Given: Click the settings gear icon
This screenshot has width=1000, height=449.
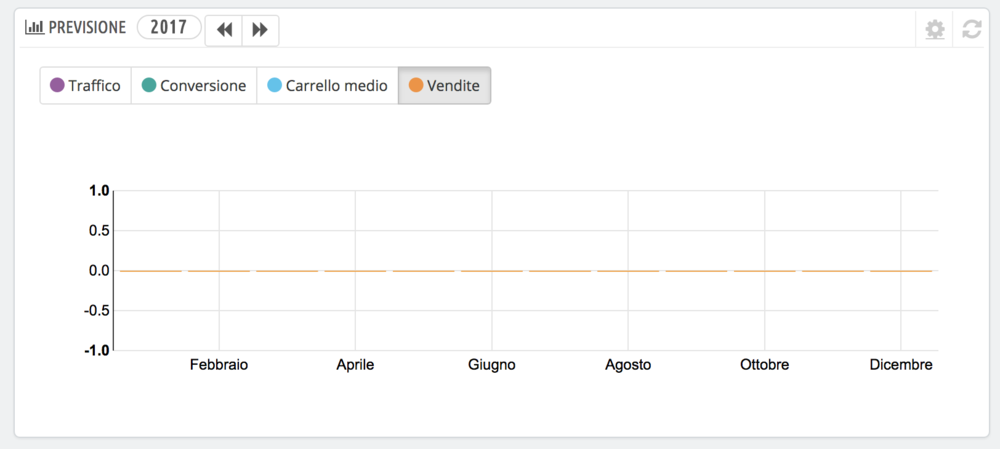Looking at the screenshot, I should tap(935, 30).
